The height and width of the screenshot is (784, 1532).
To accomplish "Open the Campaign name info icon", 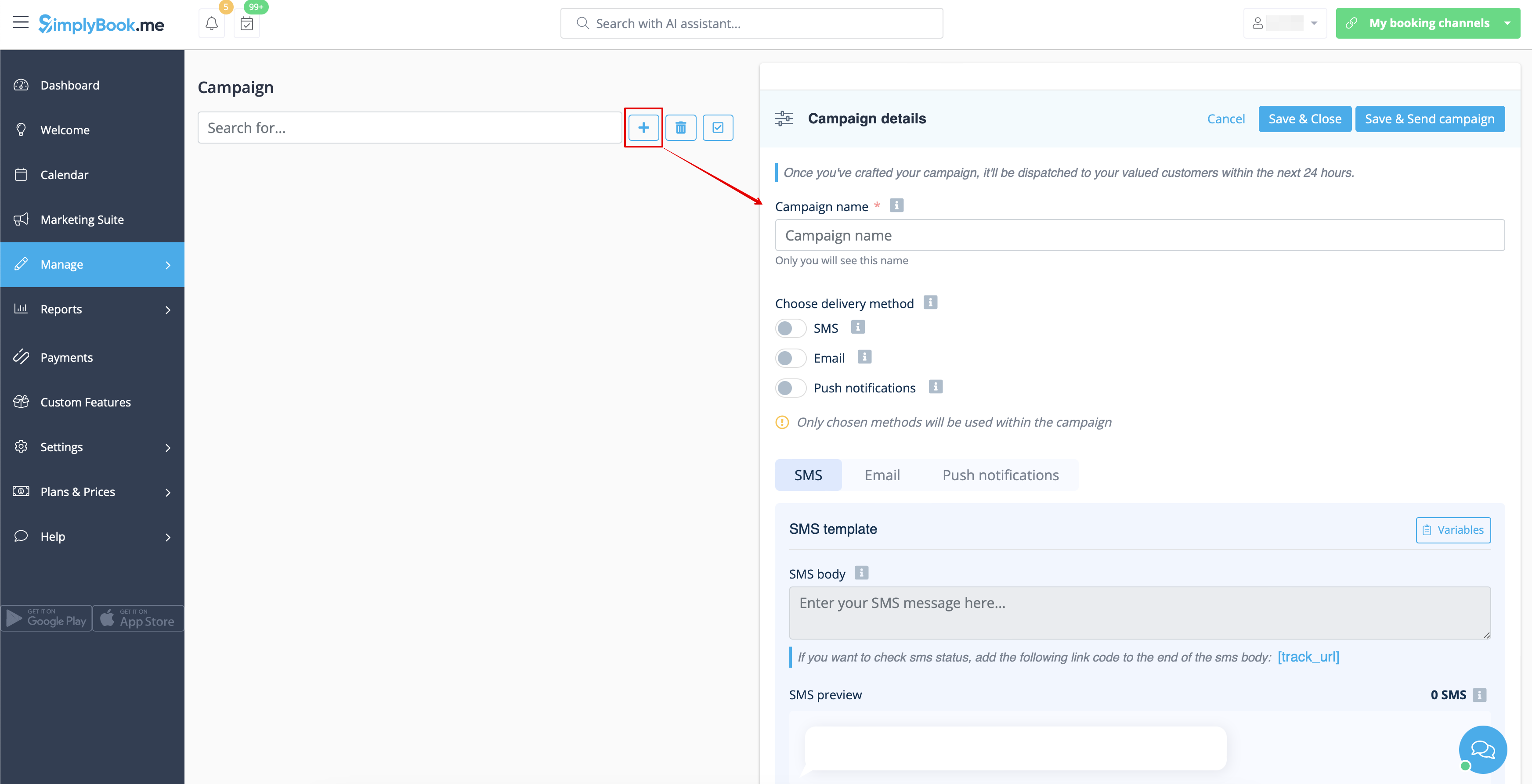I will coord(896,205).
